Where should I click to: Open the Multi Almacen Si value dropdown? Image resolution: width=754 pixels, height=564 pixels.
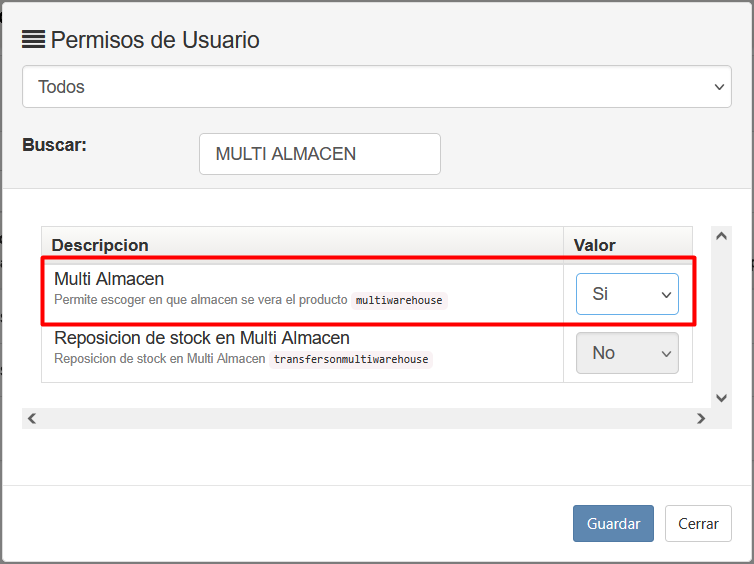(x=627, y=294)
